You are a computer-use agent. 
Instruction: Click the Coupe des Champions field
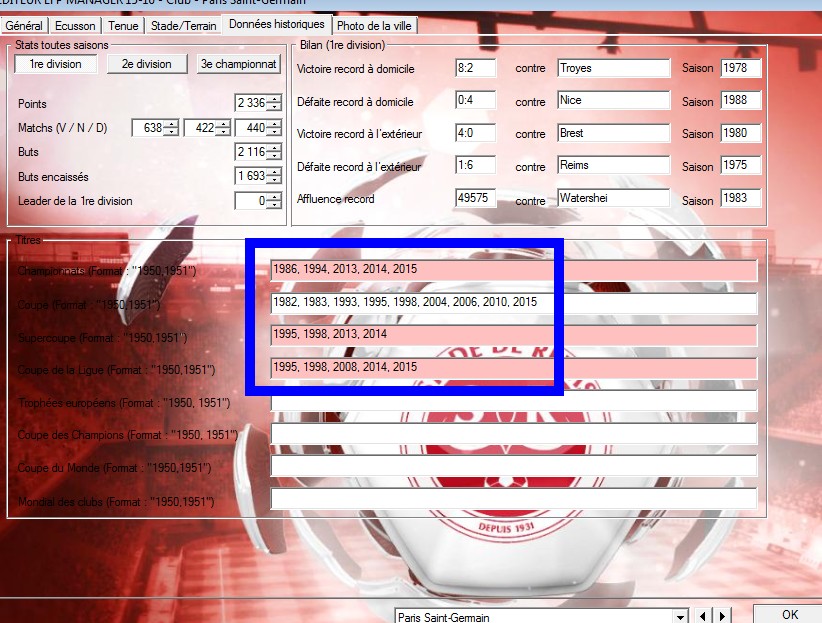(x=514, y=434)
